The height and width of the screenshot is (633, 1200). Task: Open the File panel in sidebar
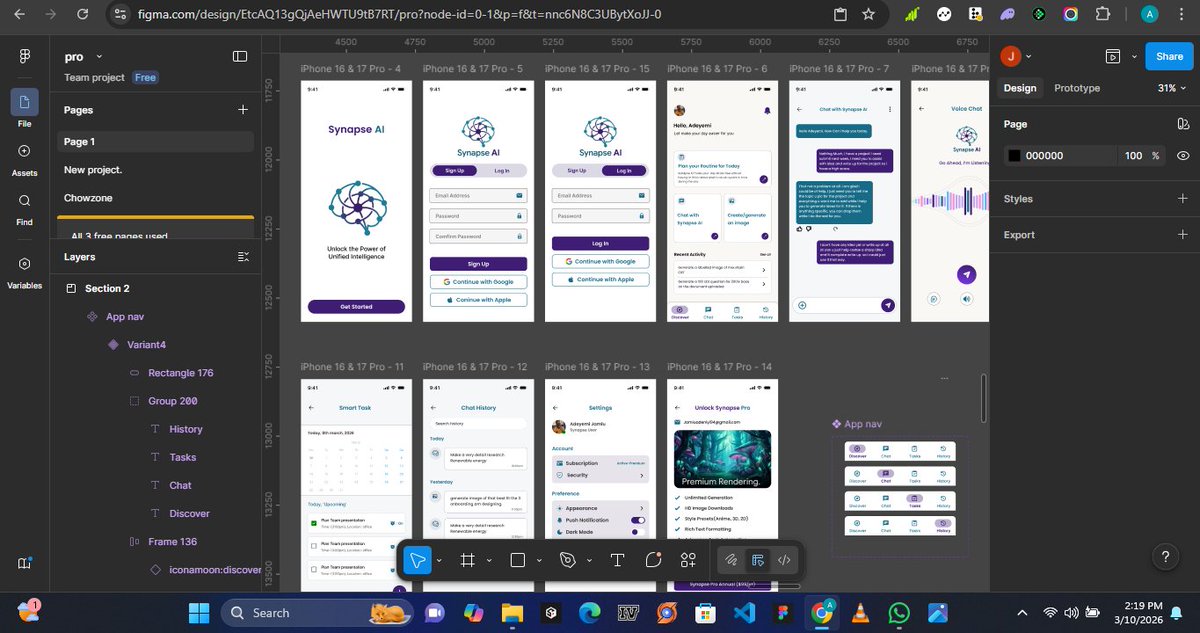coord(24,102)
